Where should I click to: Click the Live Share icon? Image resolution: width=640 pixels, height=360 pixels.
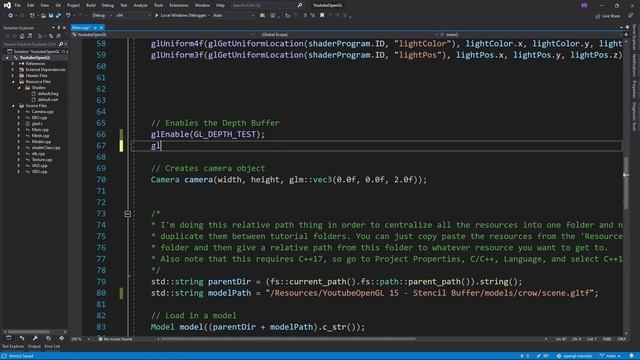click(598, 16)
